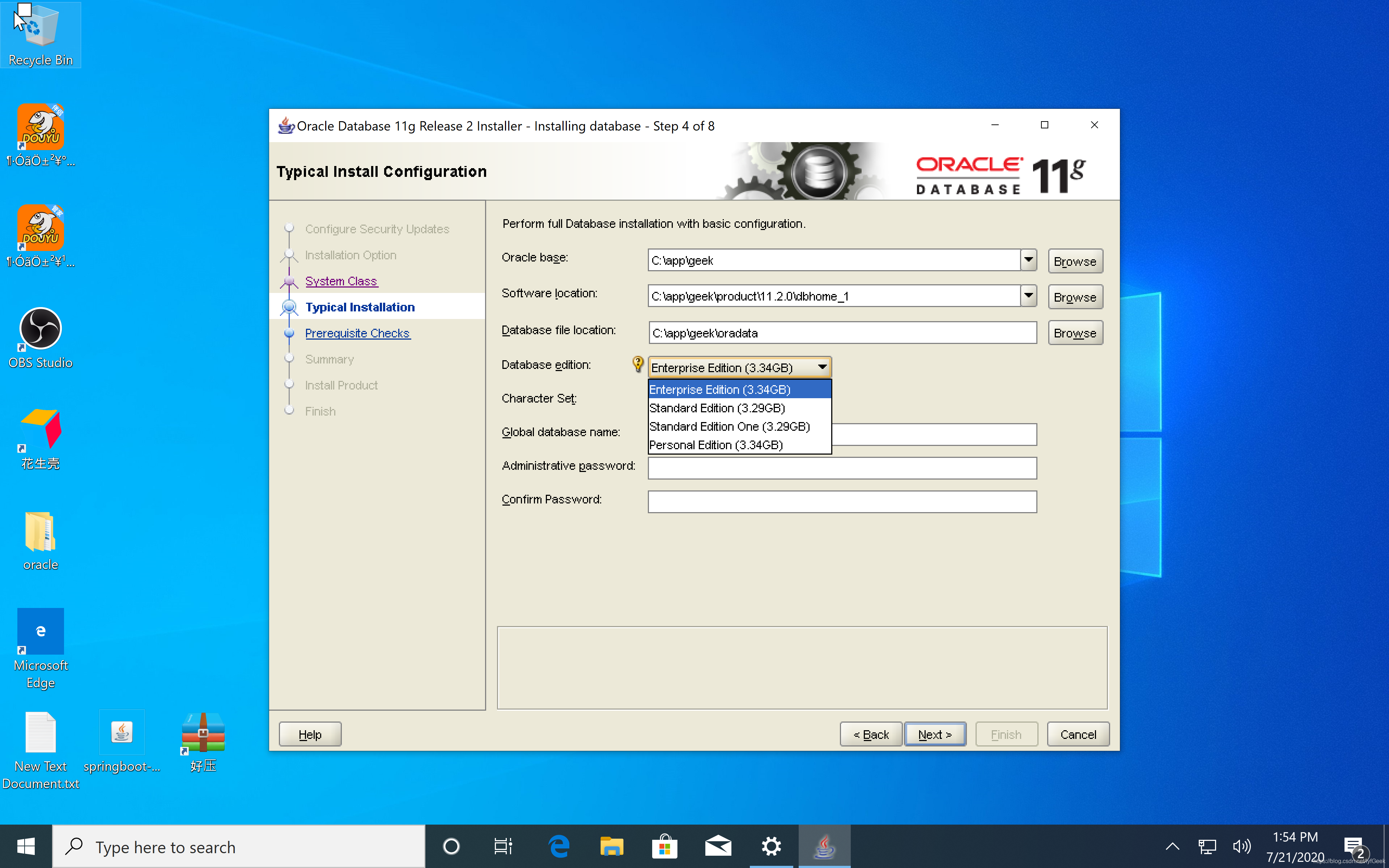This screenshot has height=868, width=1389.
Task: Go to System Class step link
Action: pyautogui.click(x=341, y=281)
